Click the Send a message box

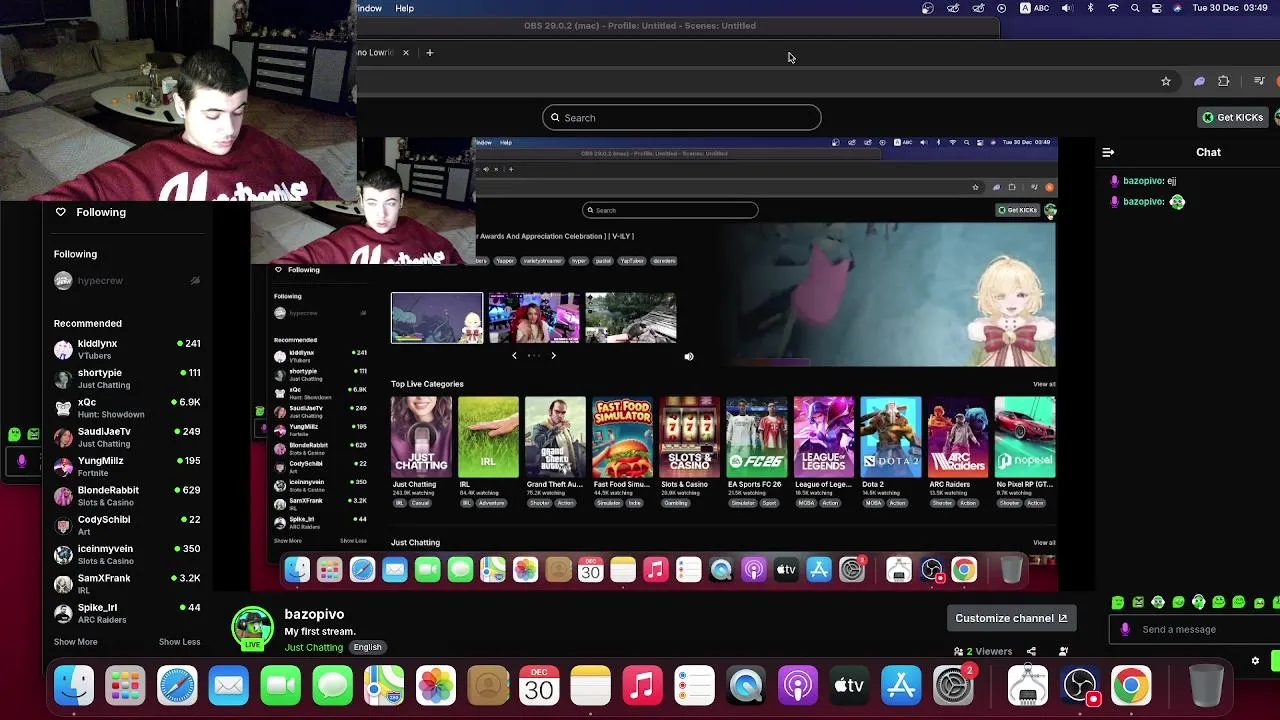click(1195, 629)
